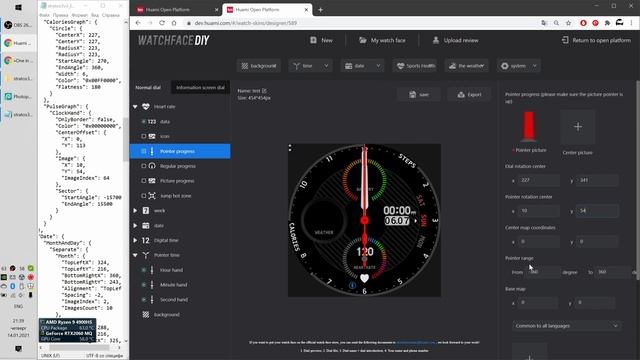640x360 pixels.
Task: Click the 123 data icon under Heart rate
Action: (x=152, y=122)
